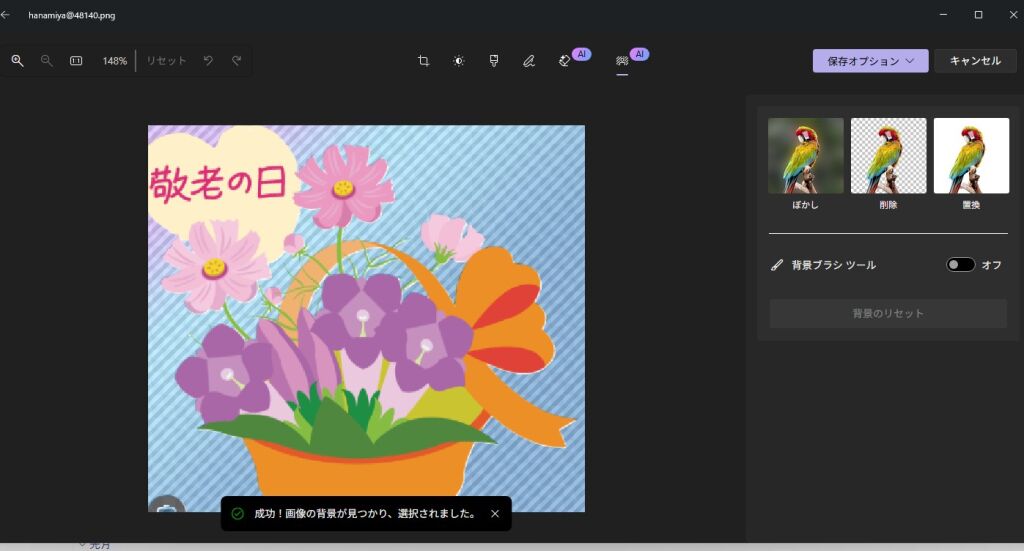This screenshot has width=1024, height=551.
Task: Click the 148% zoom percentage
Action: coord(114,61)
